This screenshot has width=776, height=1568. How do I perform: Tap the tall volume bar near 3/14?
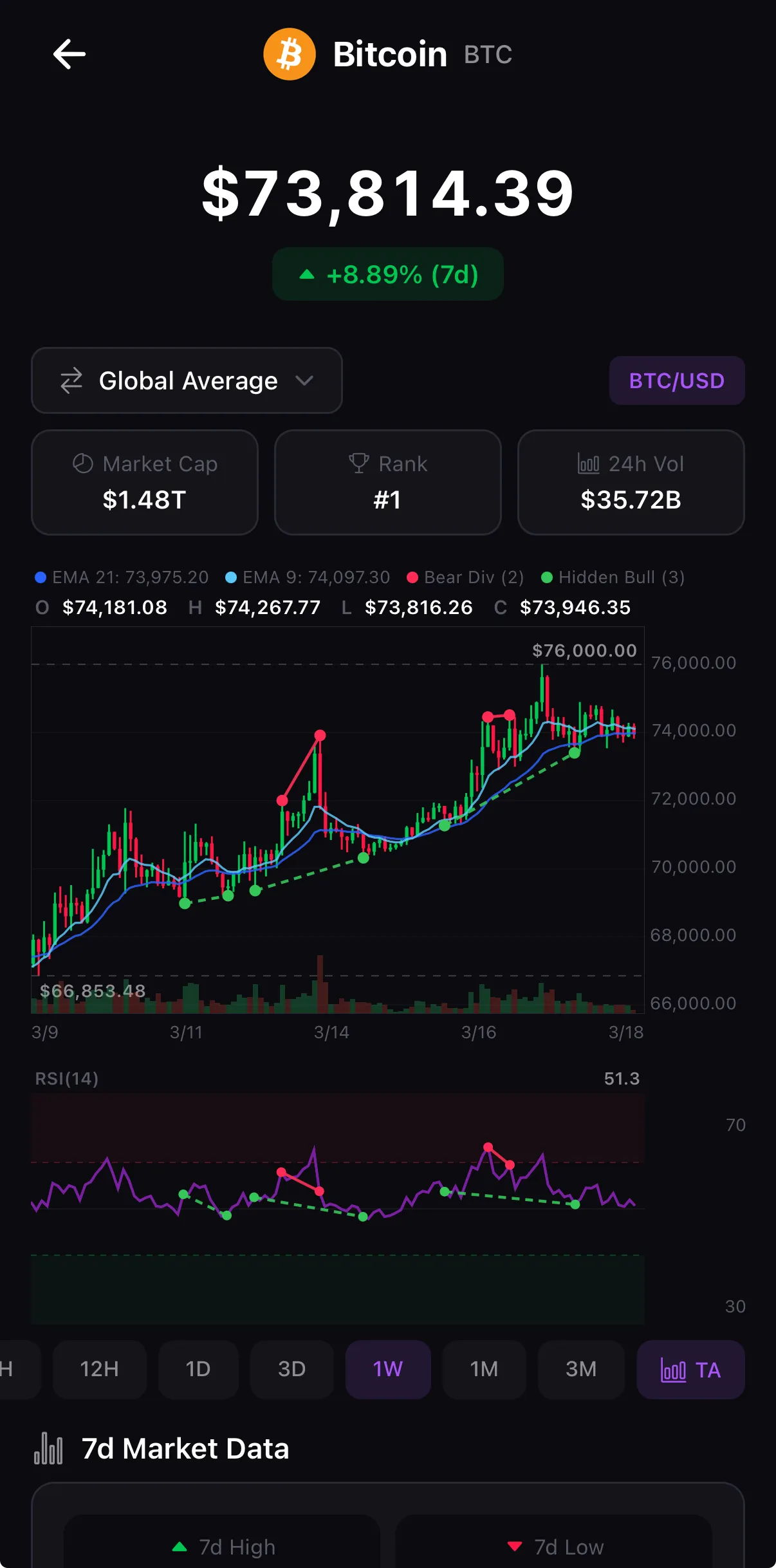(x=320, y=984)
